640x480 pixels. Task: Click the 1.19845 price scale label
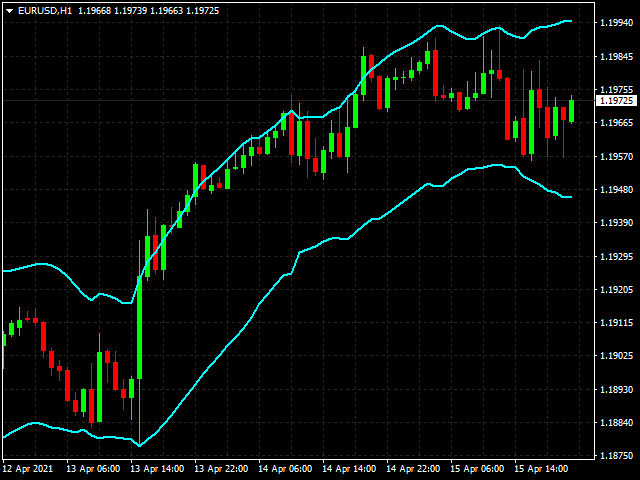pos(616,57)
